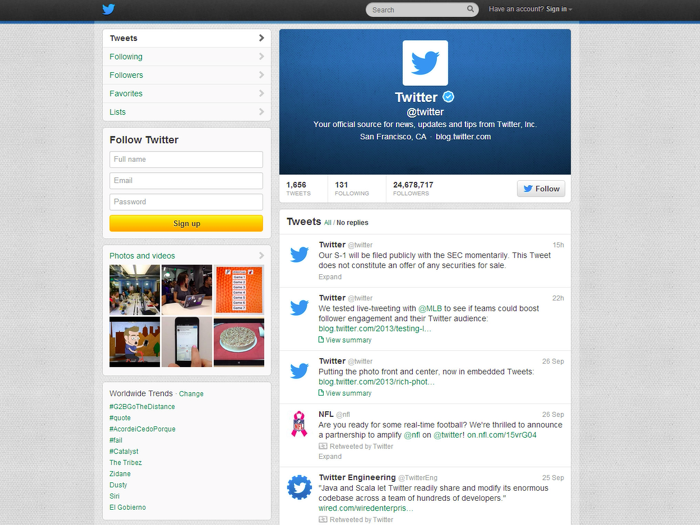Click the Follow button
The height and width of the screenshot is (525, 700).
tap(541, 188)
